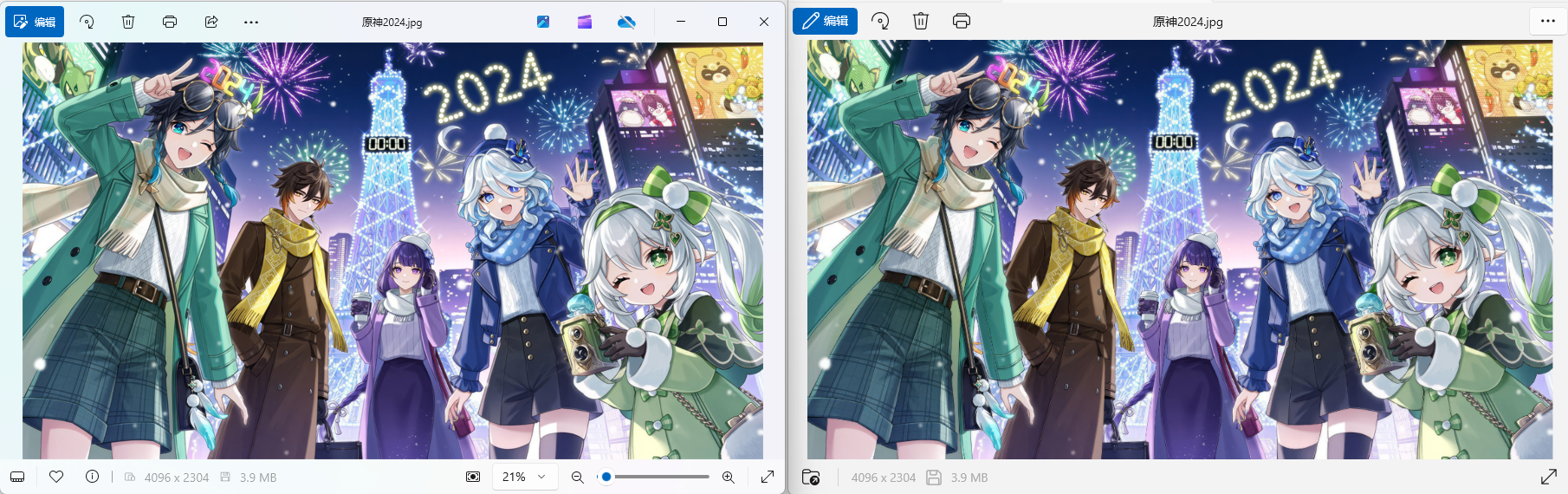Print the photo from left window
Screen dimensions: 1568x494
click(170, 22)
